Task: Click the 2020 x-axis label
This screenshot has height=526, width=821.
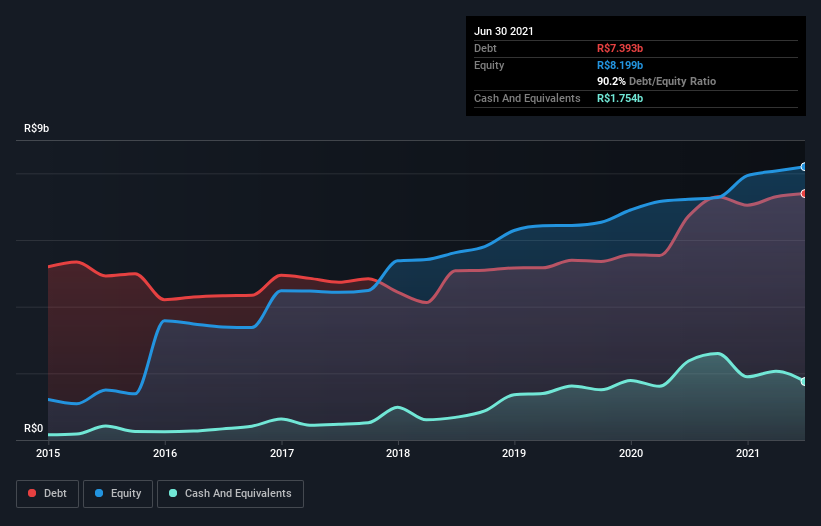Action: tap(631, 453)
